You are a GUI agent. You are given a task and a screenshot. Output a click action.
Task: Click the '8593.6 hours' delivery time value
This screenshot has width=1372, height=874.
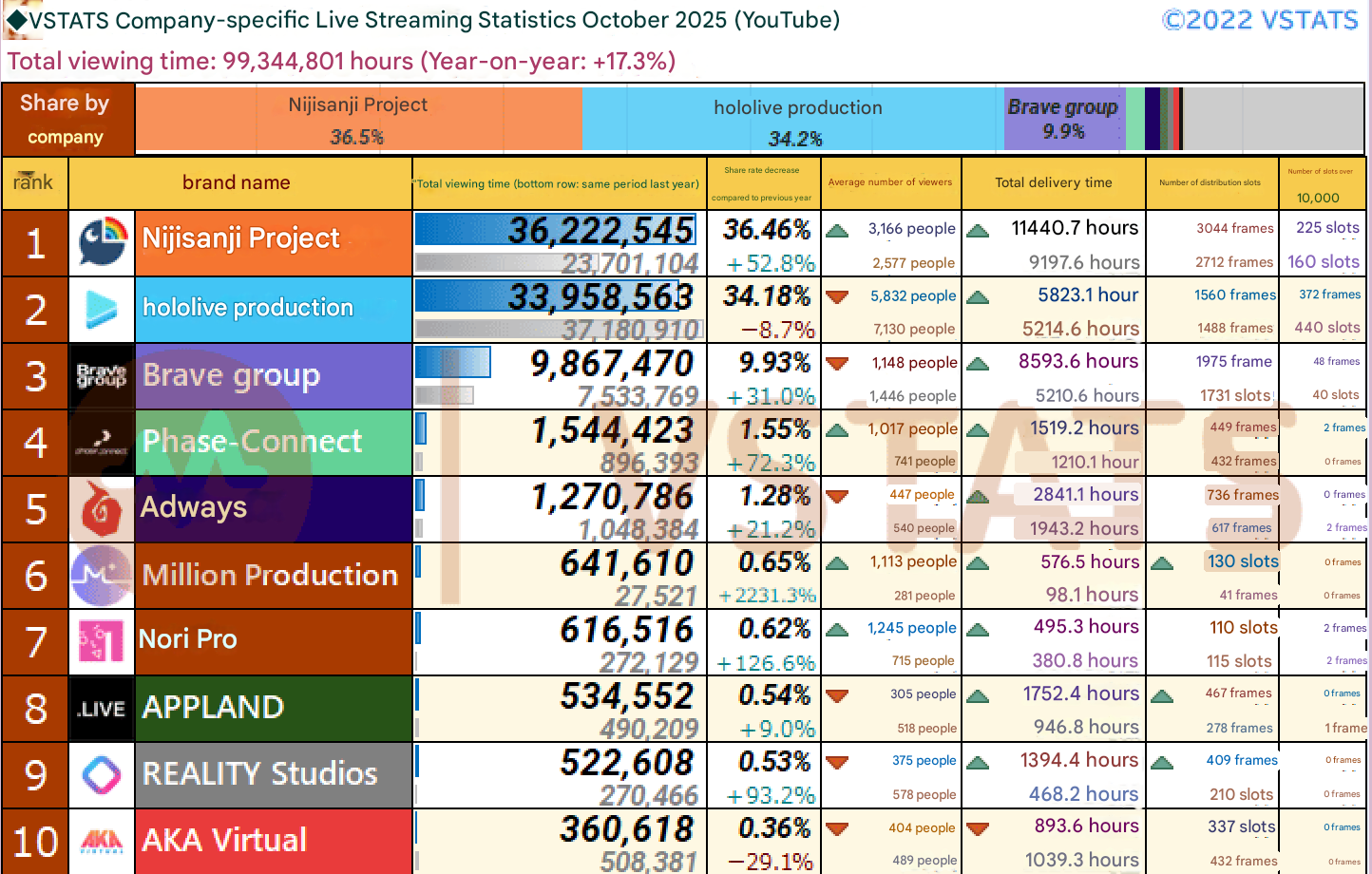point(1078,362)
